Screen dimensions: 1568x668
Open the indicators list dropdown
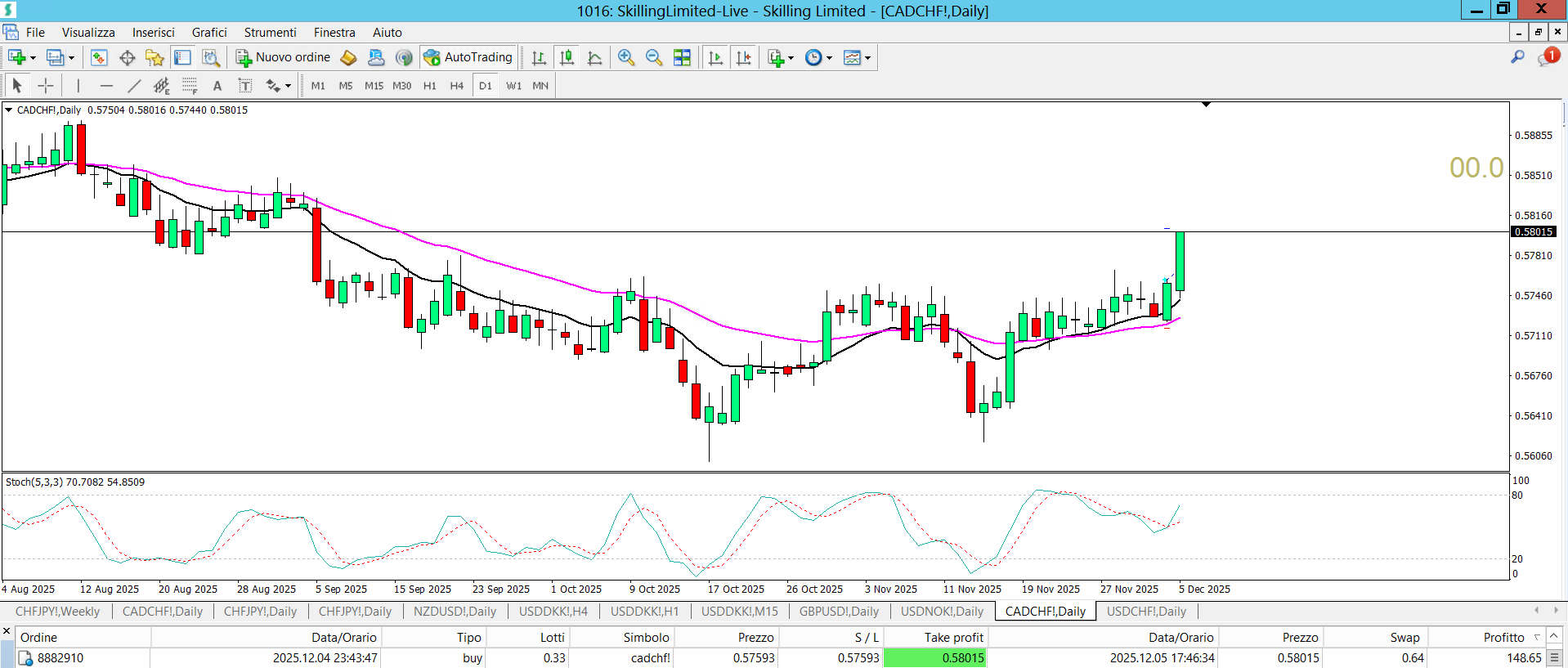pos(791,57)
